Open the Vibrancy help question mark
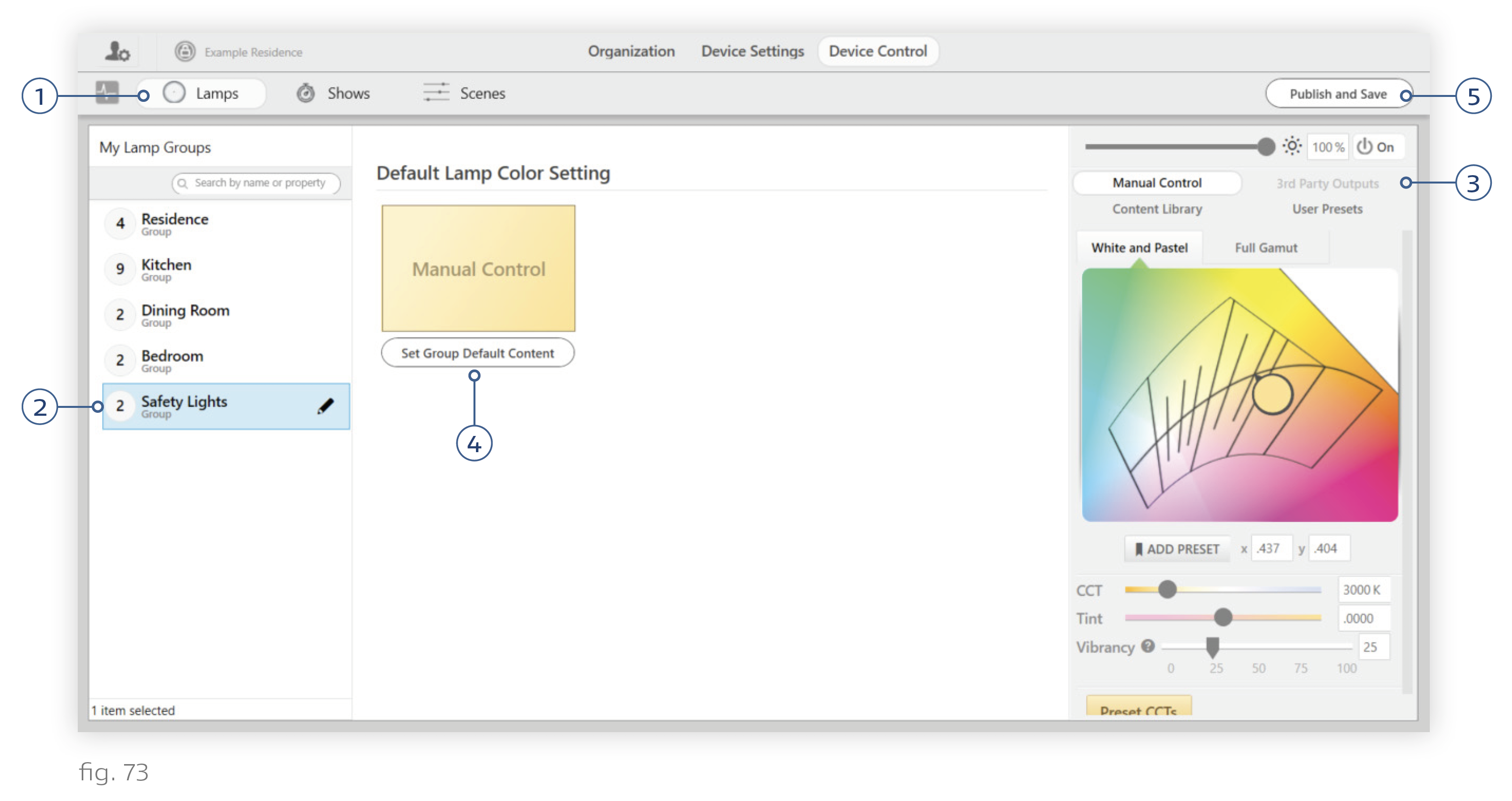 [1148, 646]
